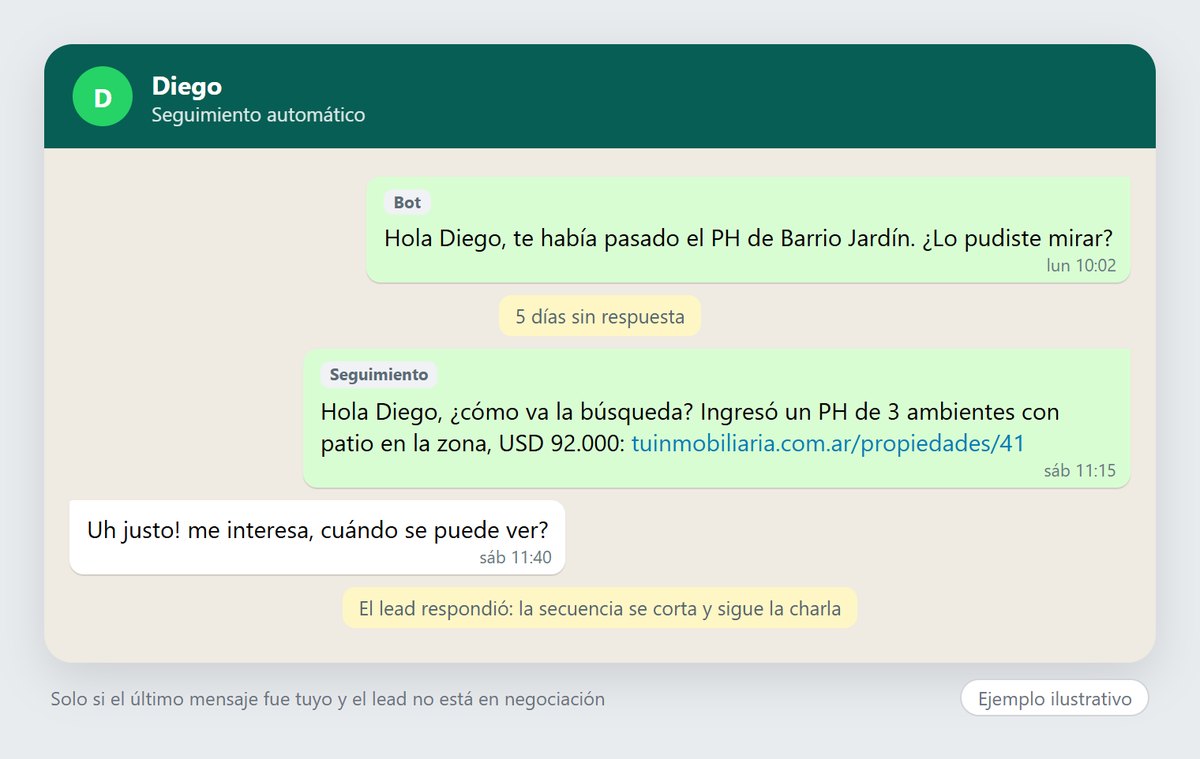Screen dimensions: 1200x759
Task: Click the contact name Diego in header
Action: click(187, 87)
